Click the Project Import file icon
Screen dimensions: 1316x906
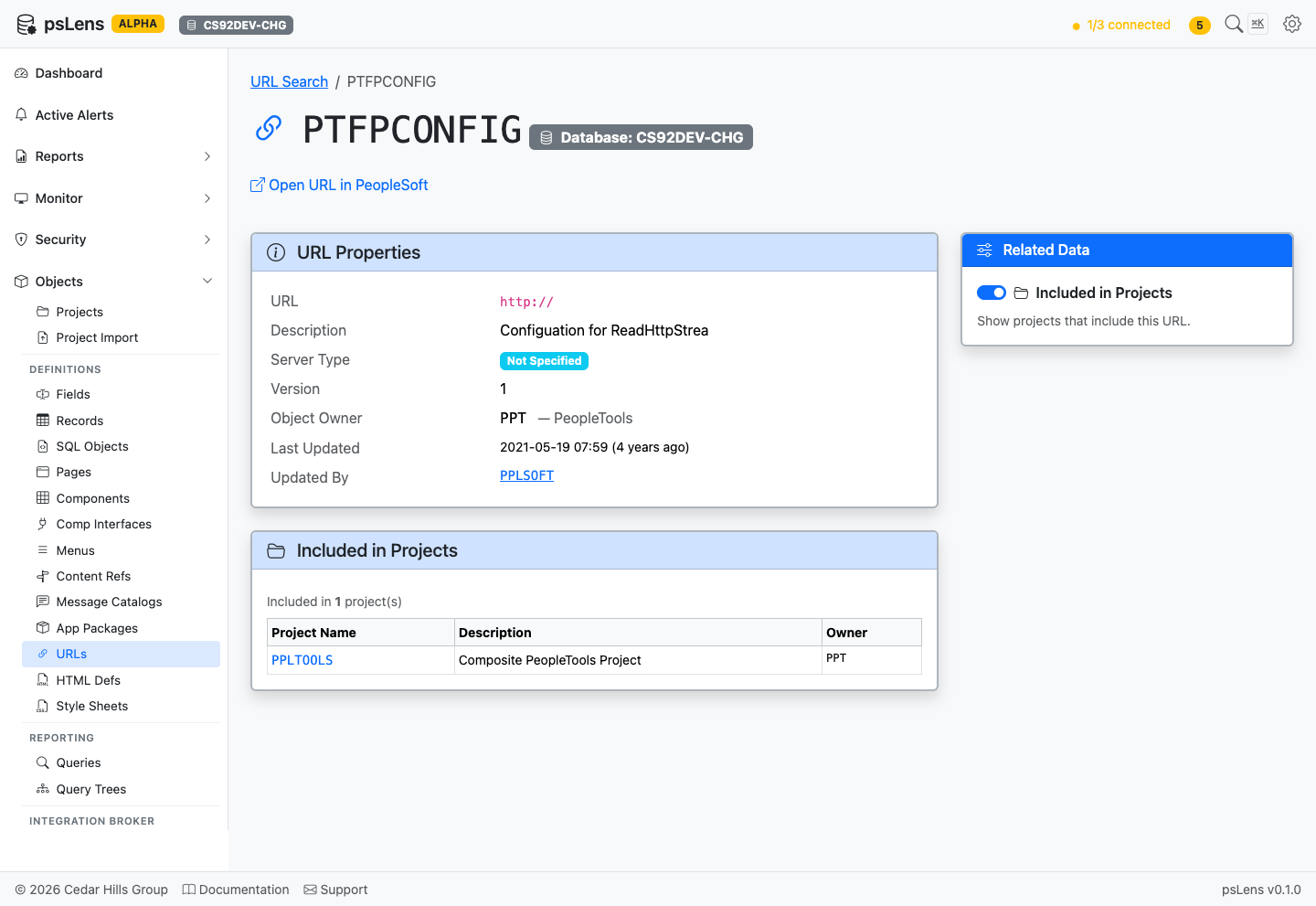[x=43, y=337]
